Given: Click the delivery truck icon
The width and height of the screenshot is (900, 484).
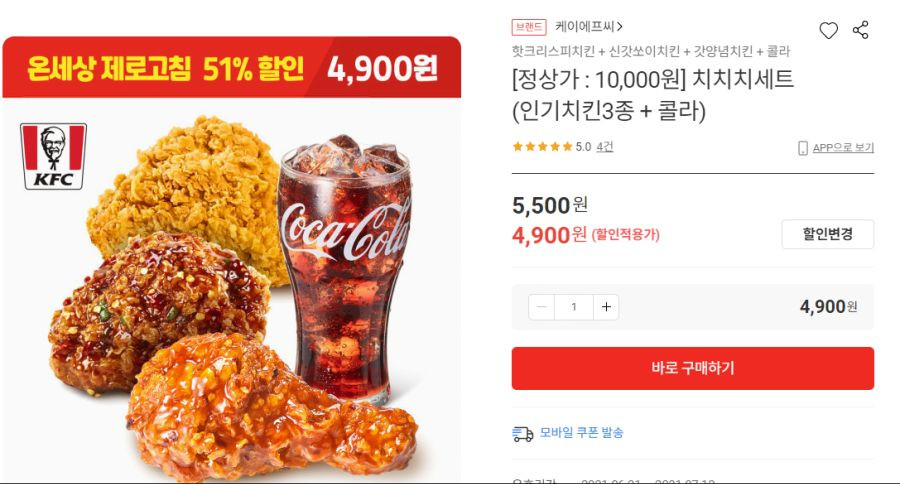Looking at the screenshot, I should [x=522, y=433].
